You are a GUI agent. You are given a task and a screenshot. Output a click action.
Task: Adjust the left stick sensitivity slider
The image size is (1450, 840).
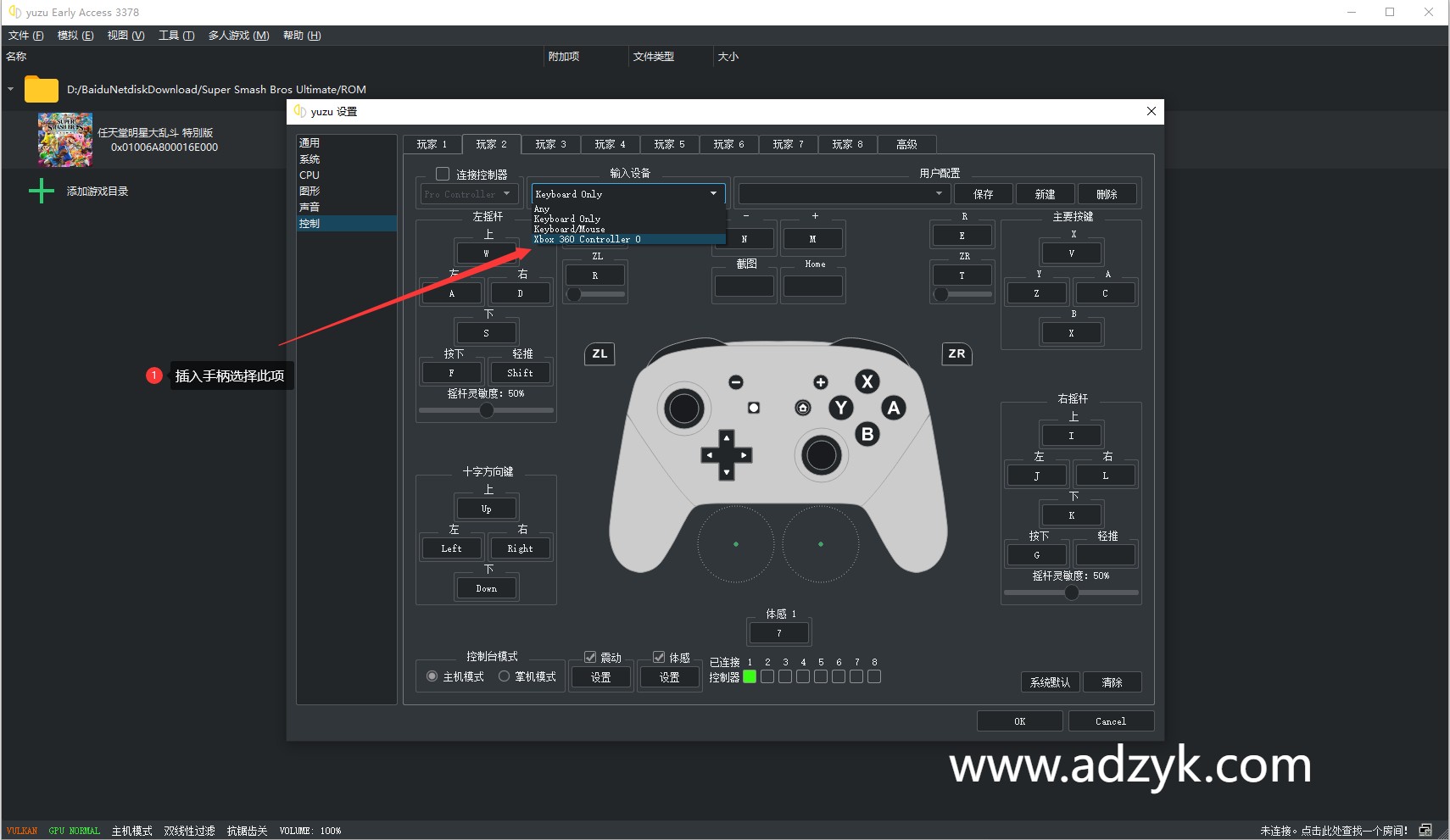pyautogui.click(x=486, y=410)
